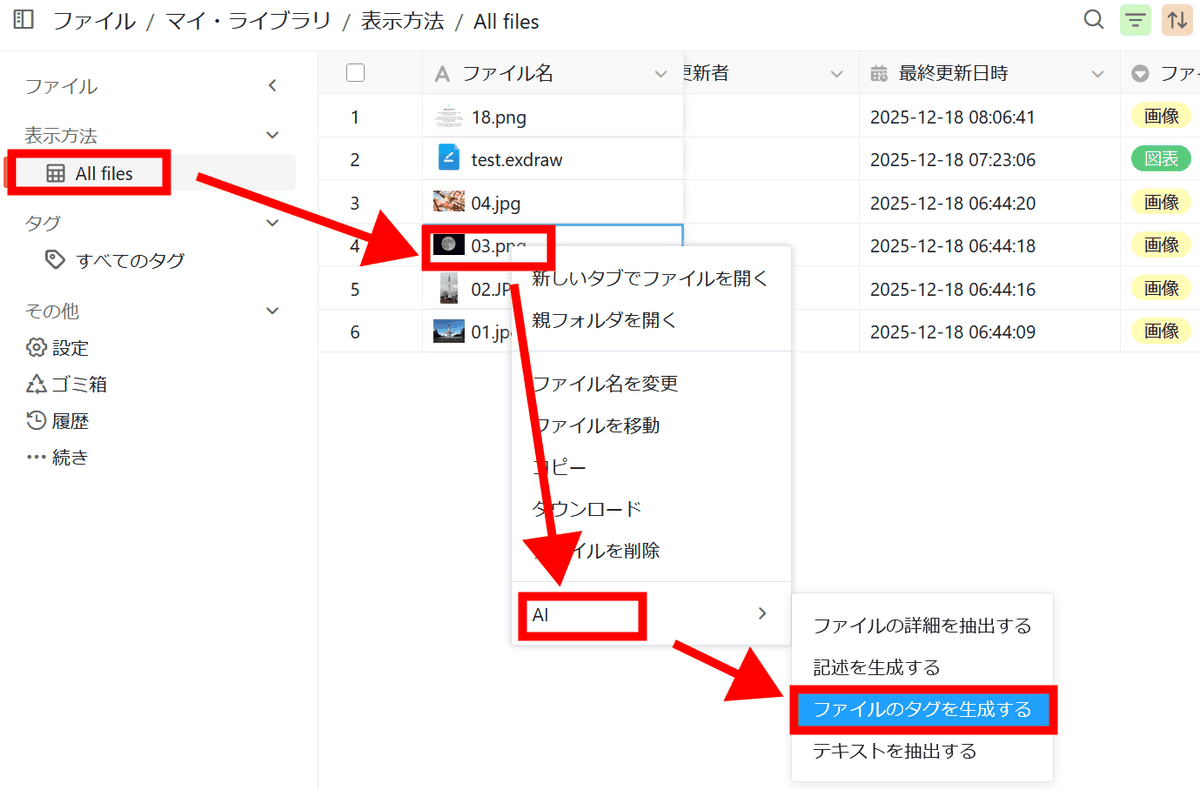This screenshot has height=790, width=1200.
Task: Open 履歴 history clock icon
Action: 36,421
